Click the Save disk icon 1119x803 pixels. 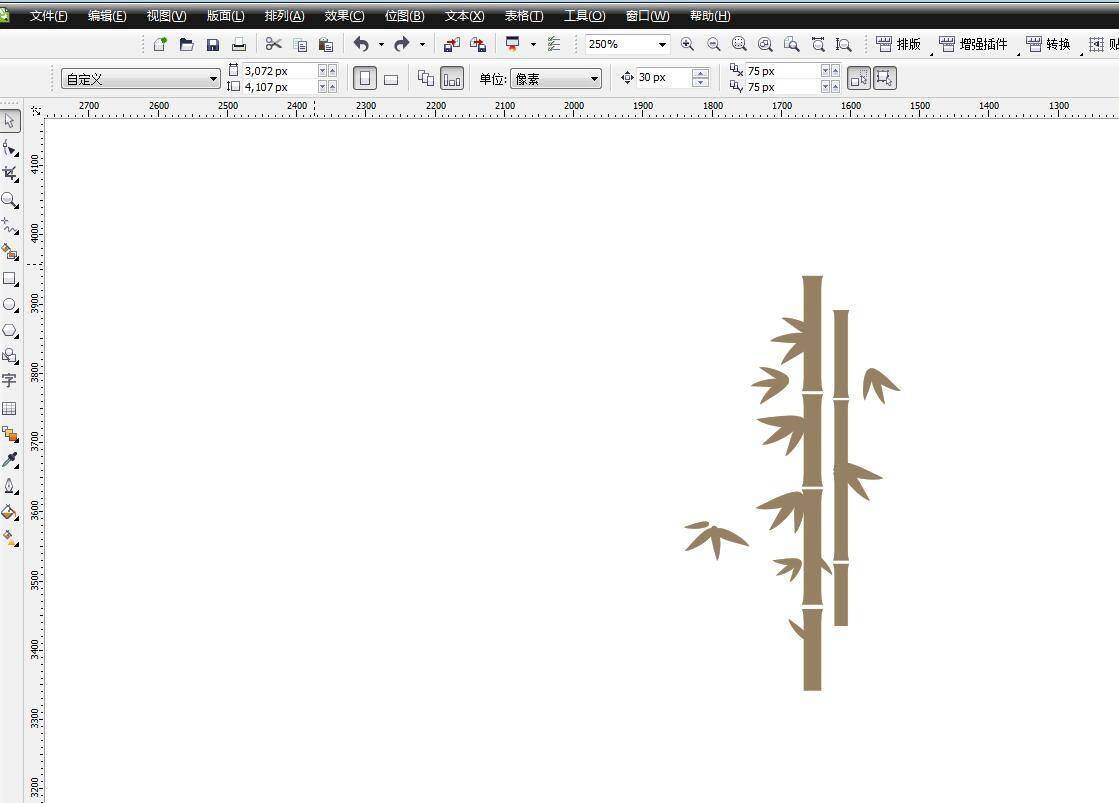pyautogui.click(x=213, y=44)
